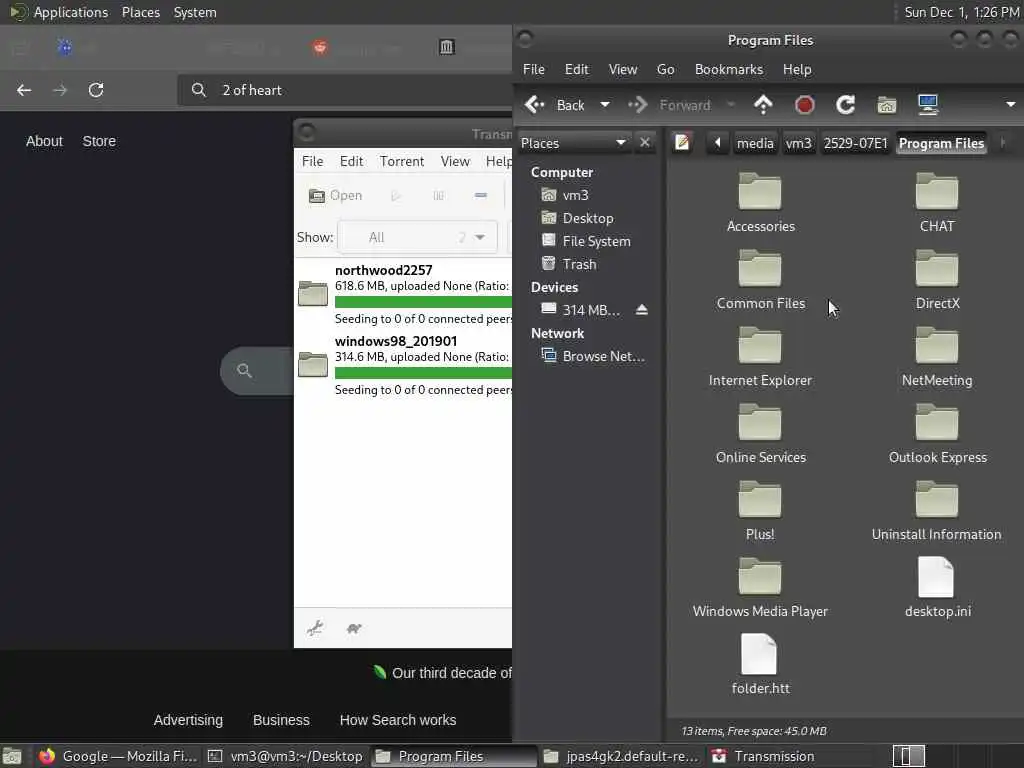Select the Program Files path button
The height and width of the screenshot is (768, 1024).
(x=941, y=143)
